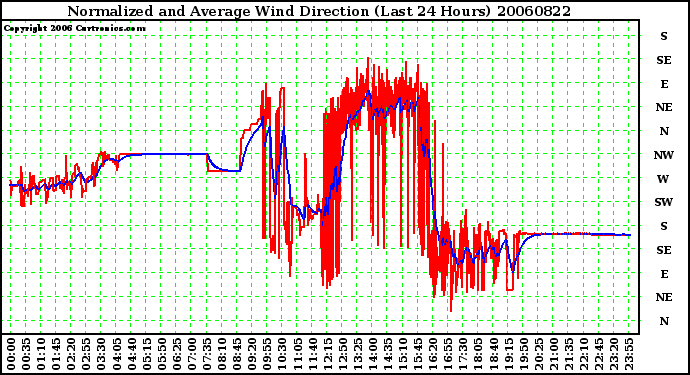Click the '11:05' time axis label
Image resolution: width=690 pixels, height=375 pixels.
297,354
